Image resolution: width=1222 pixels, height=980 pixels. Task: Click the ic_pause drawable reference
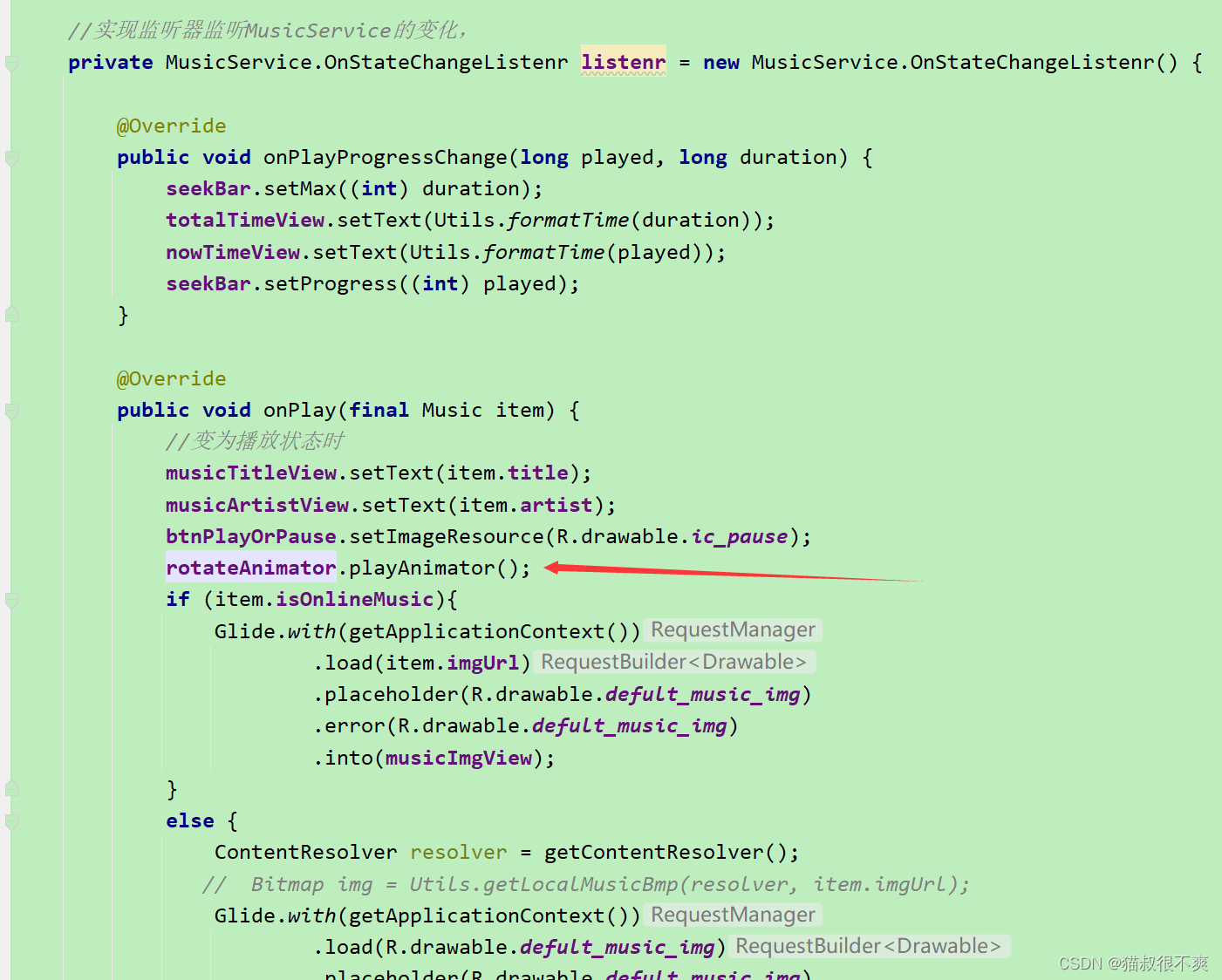740,537
